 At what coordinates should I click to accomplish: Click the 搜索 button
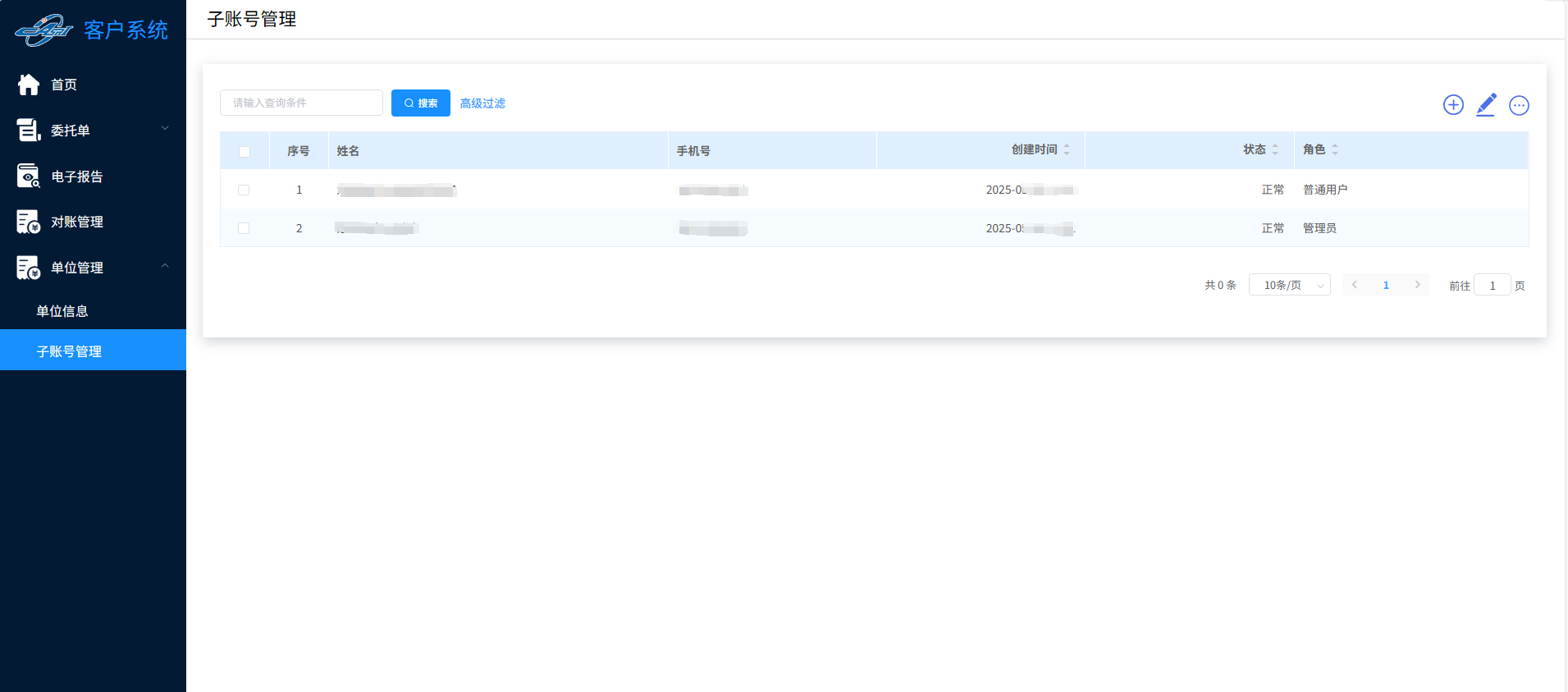421,103
